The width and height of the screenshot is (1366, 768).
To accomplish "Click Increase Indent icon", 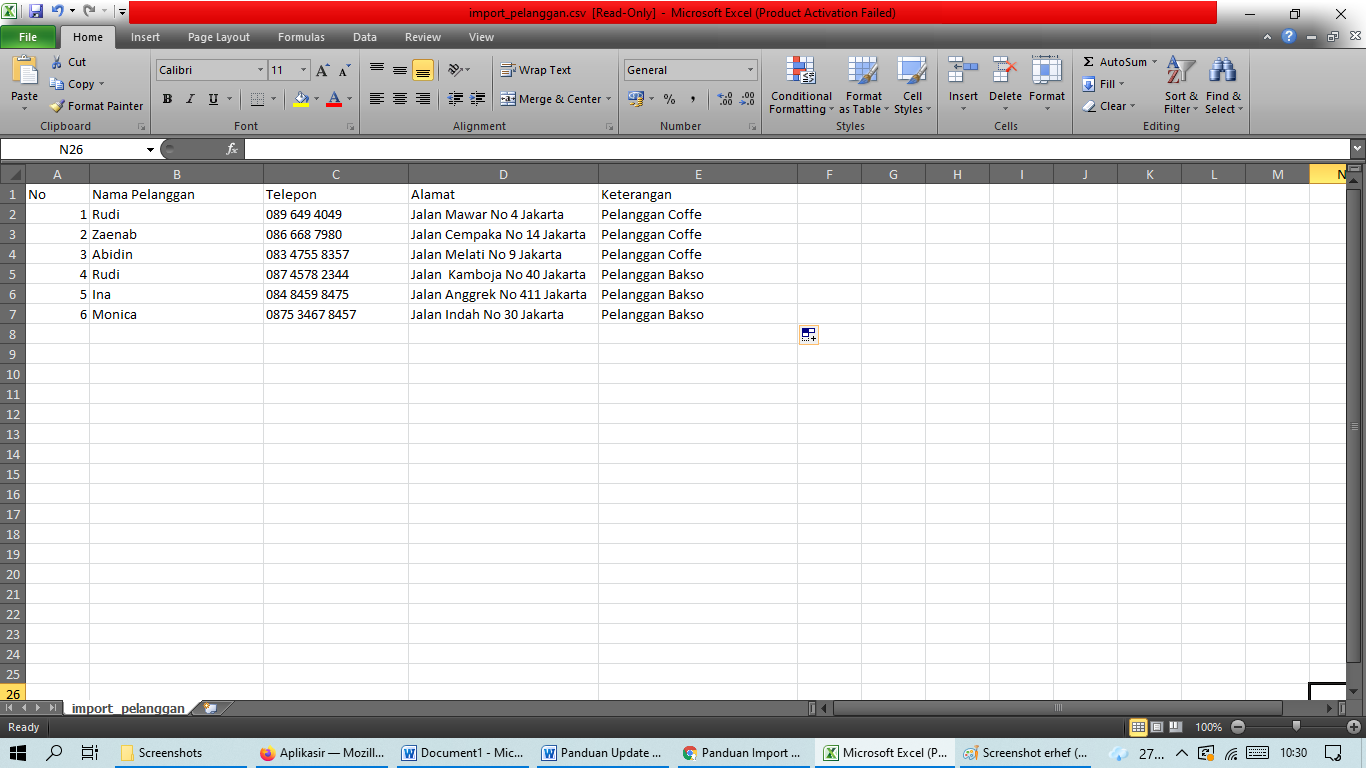I will 478,99.
